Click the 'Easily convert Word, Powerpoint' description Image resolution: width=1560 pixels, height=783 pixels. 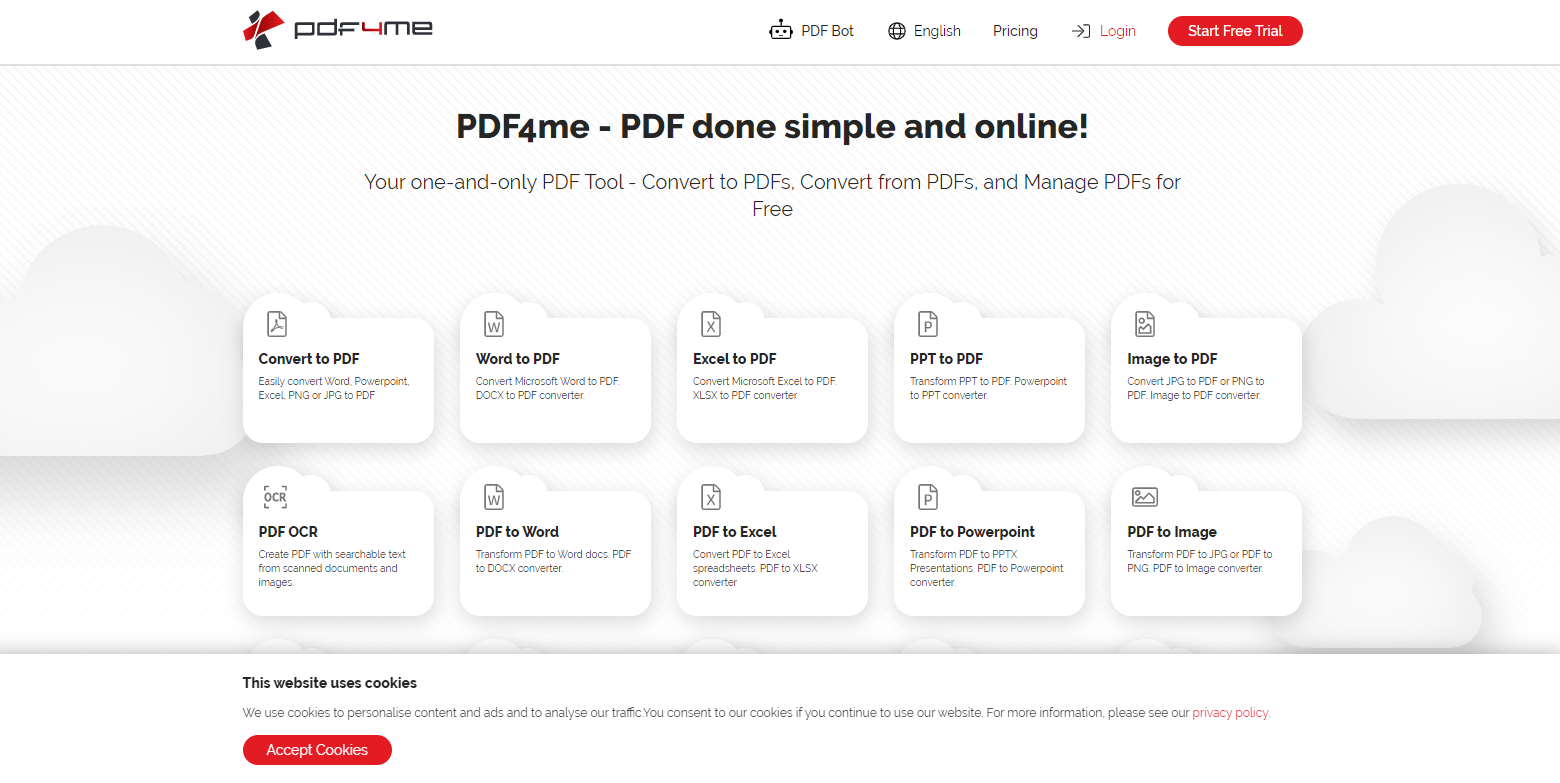[334, 388]
